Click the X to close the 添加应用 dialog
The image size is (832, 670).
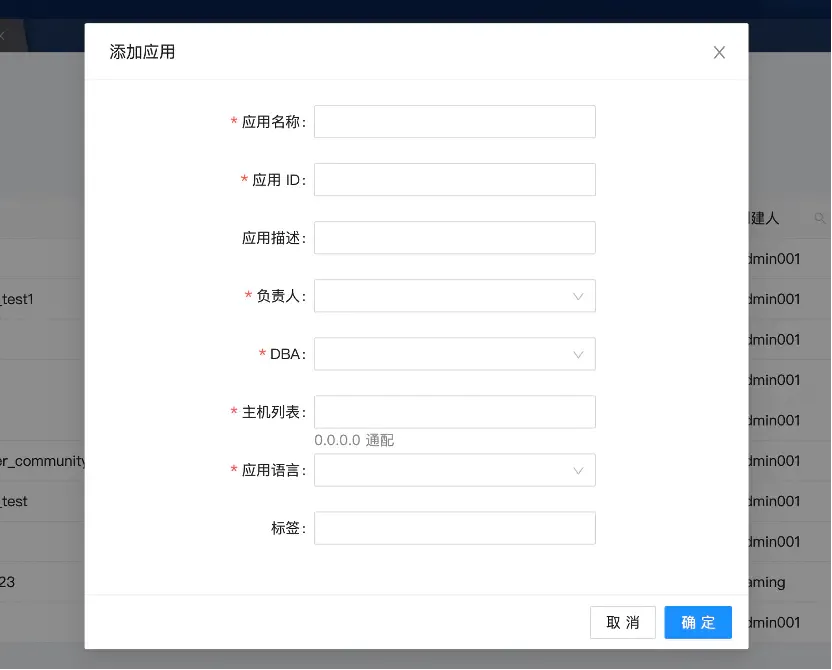coord(719,52)
